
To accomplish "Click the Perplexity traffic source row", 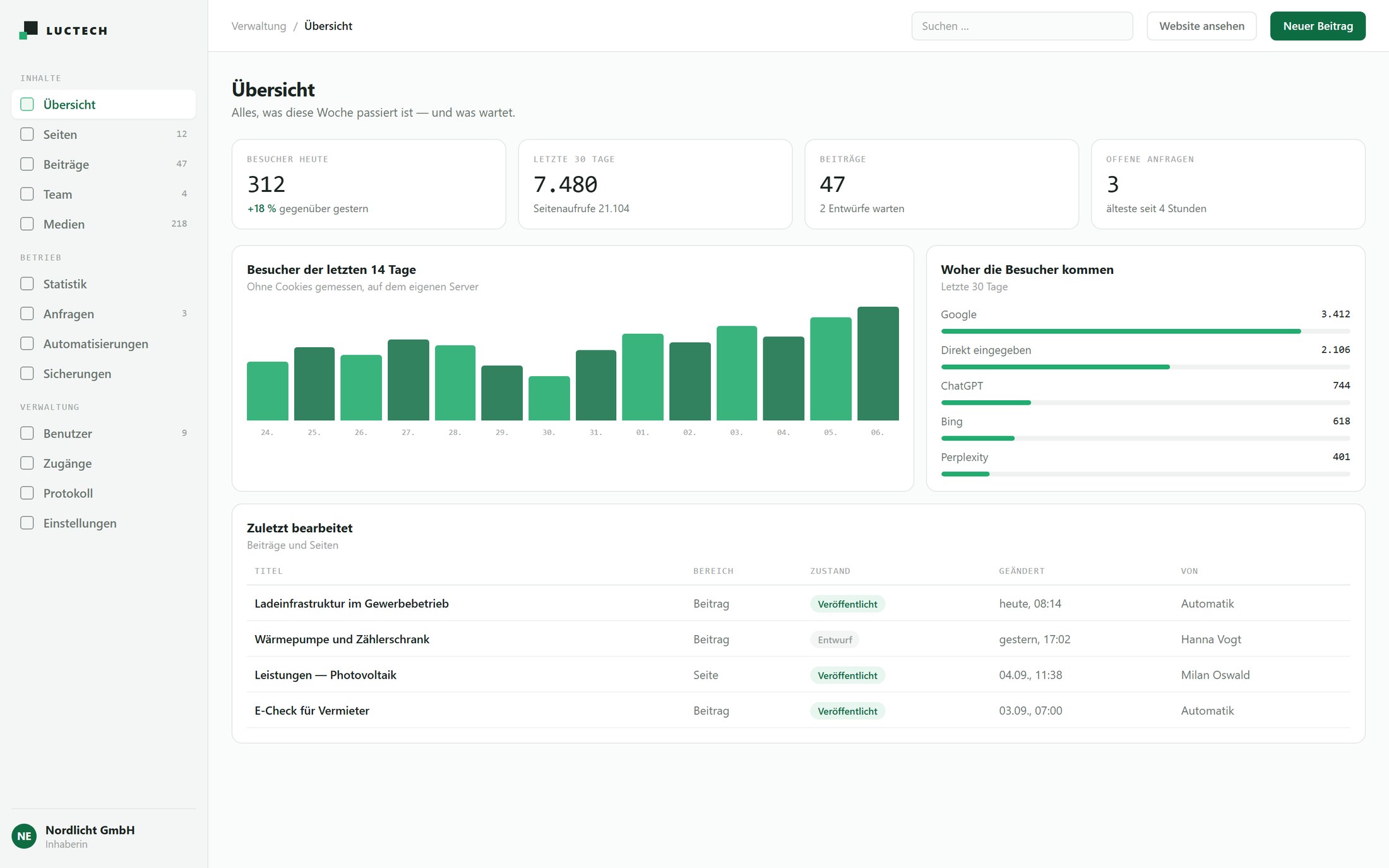I will [1145, 464].
